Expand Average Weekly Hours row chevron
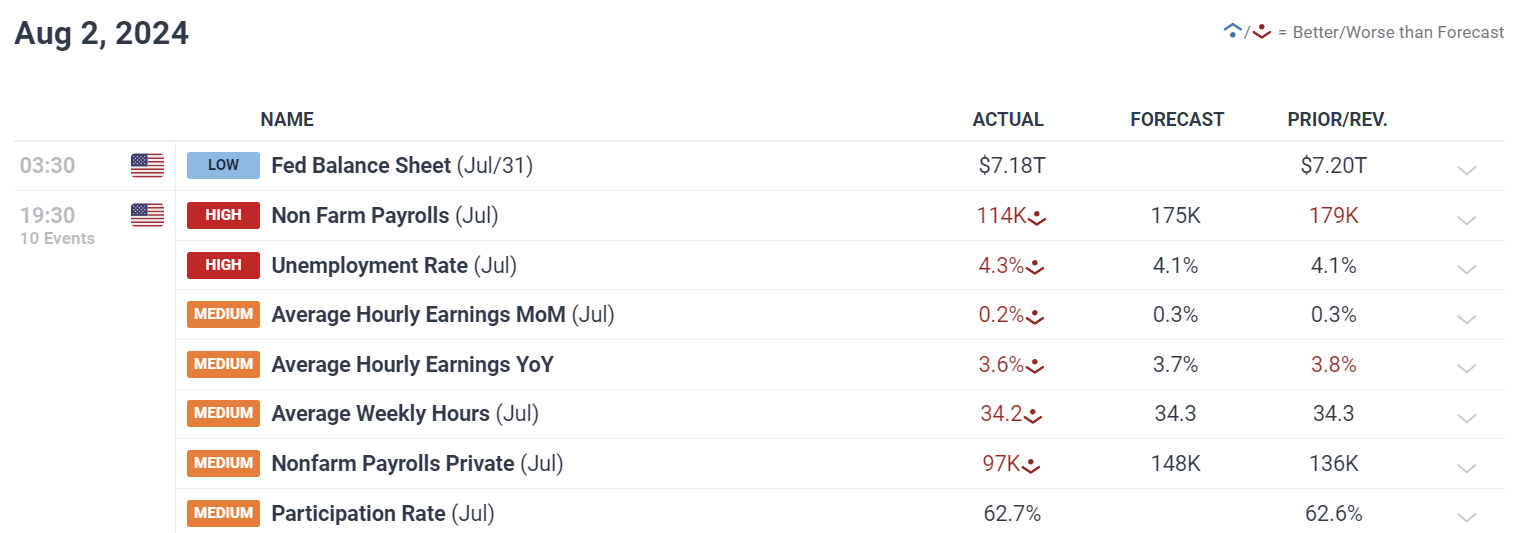This screenshot has width=1525, height=533. pyautogui.click(x=1467, y=417)
